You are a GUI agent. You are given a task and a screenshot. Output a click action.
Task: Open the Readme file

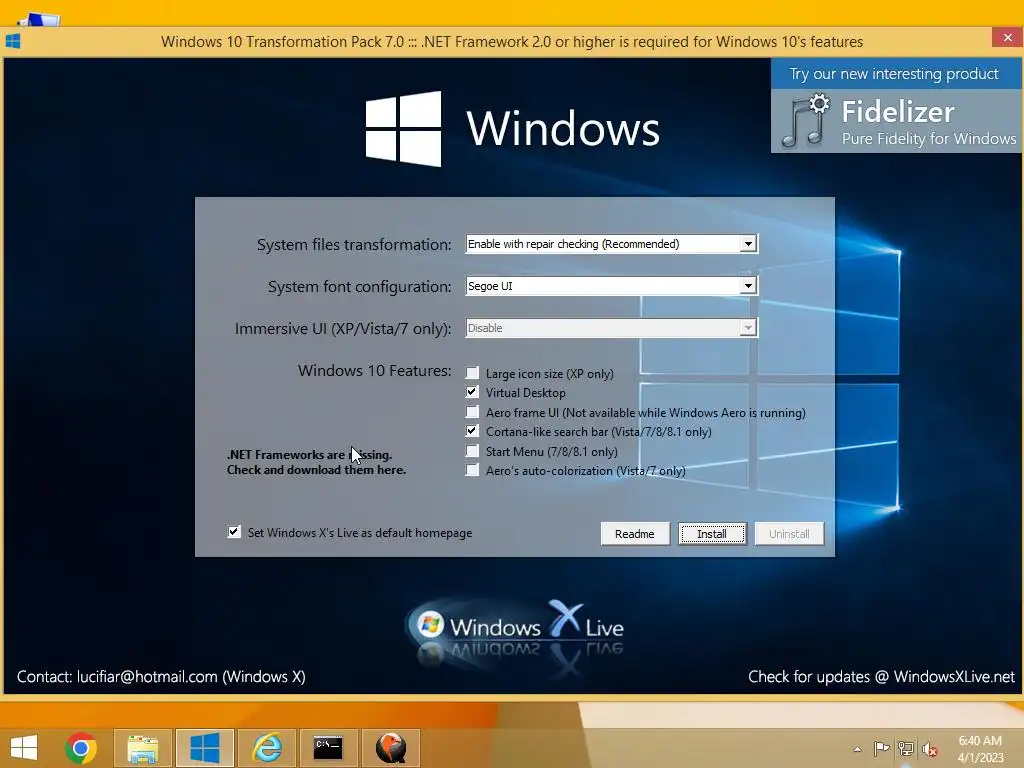tap(635, 534)
